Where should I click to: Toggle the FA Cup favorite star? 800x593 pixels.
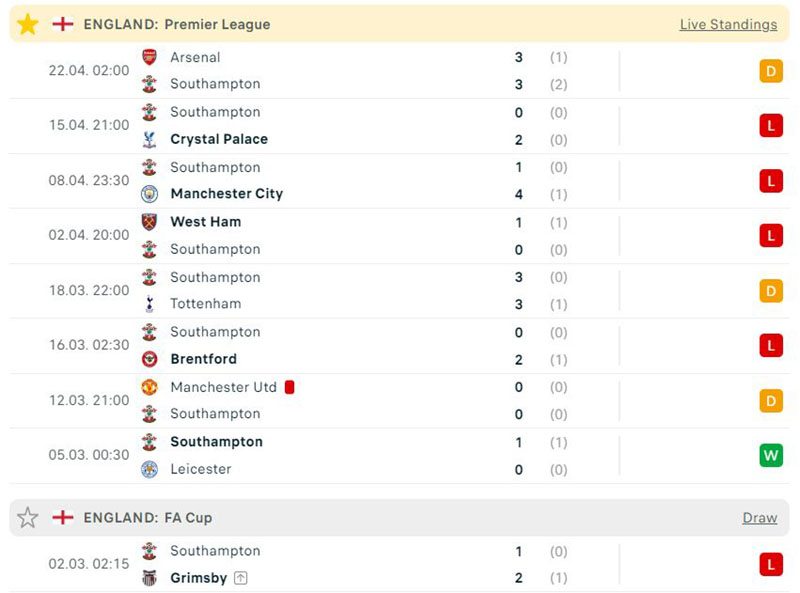tap(27, 518)
